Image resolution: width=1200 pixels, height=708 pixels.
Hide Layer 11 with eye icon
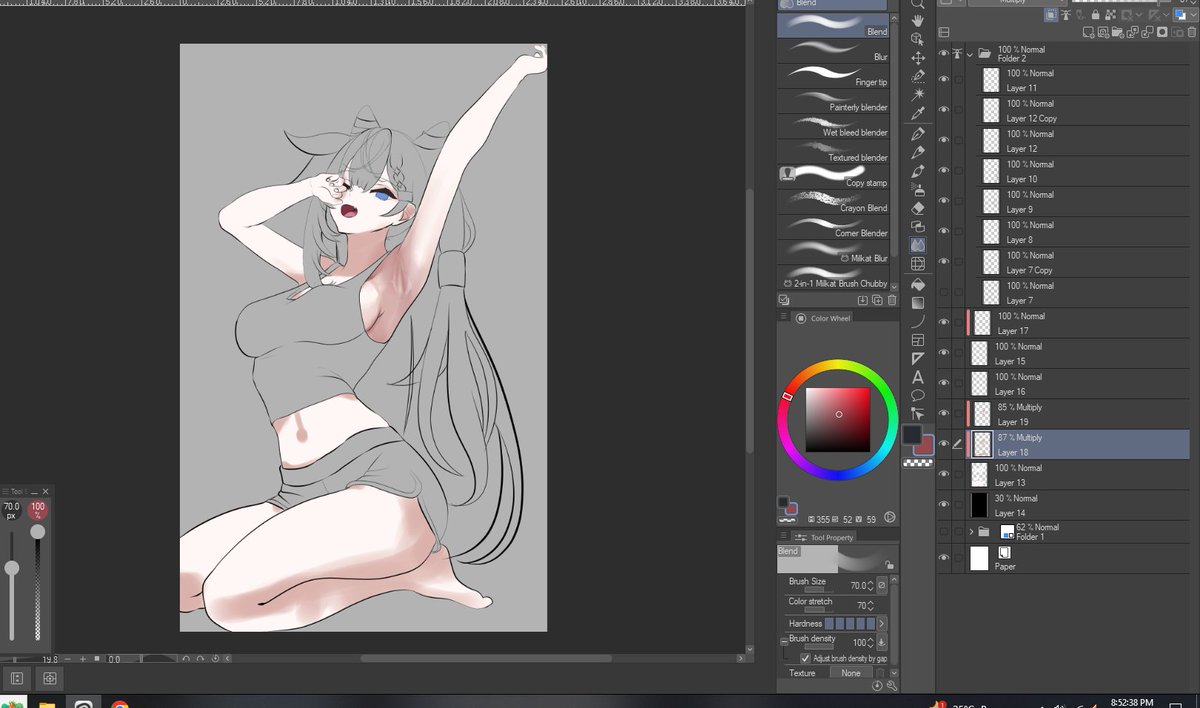tap(944, 80)
